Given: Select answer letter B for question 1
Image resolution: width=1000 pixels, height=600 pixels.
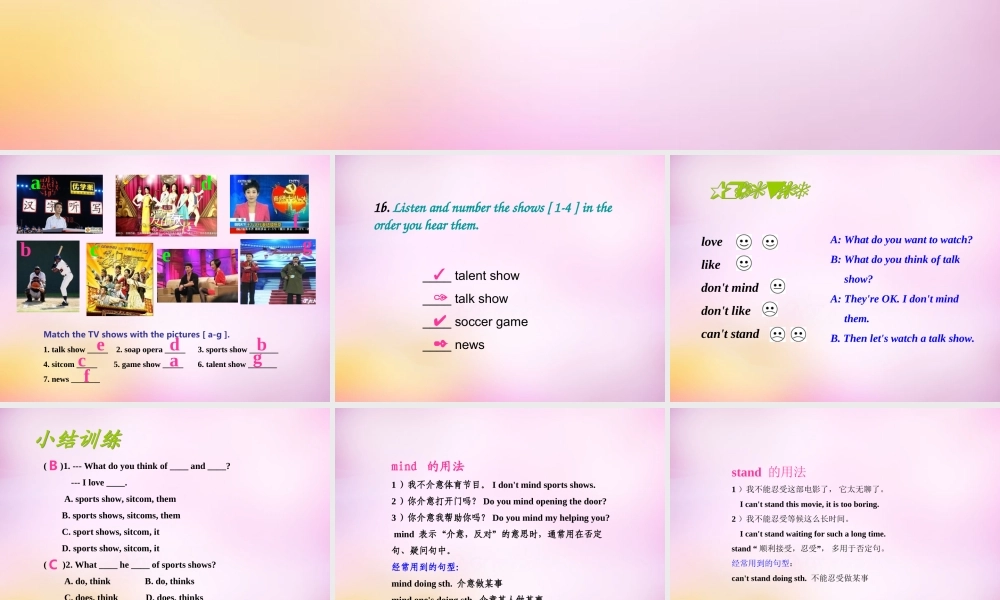Looking at the screenshot, I should [x=52, y=465].
